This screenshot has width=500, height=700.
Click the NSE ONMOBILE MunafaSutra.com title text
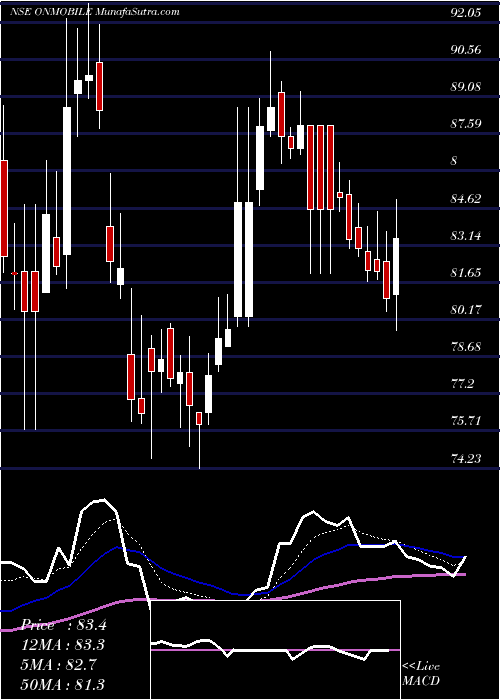[x=95, y=11]
